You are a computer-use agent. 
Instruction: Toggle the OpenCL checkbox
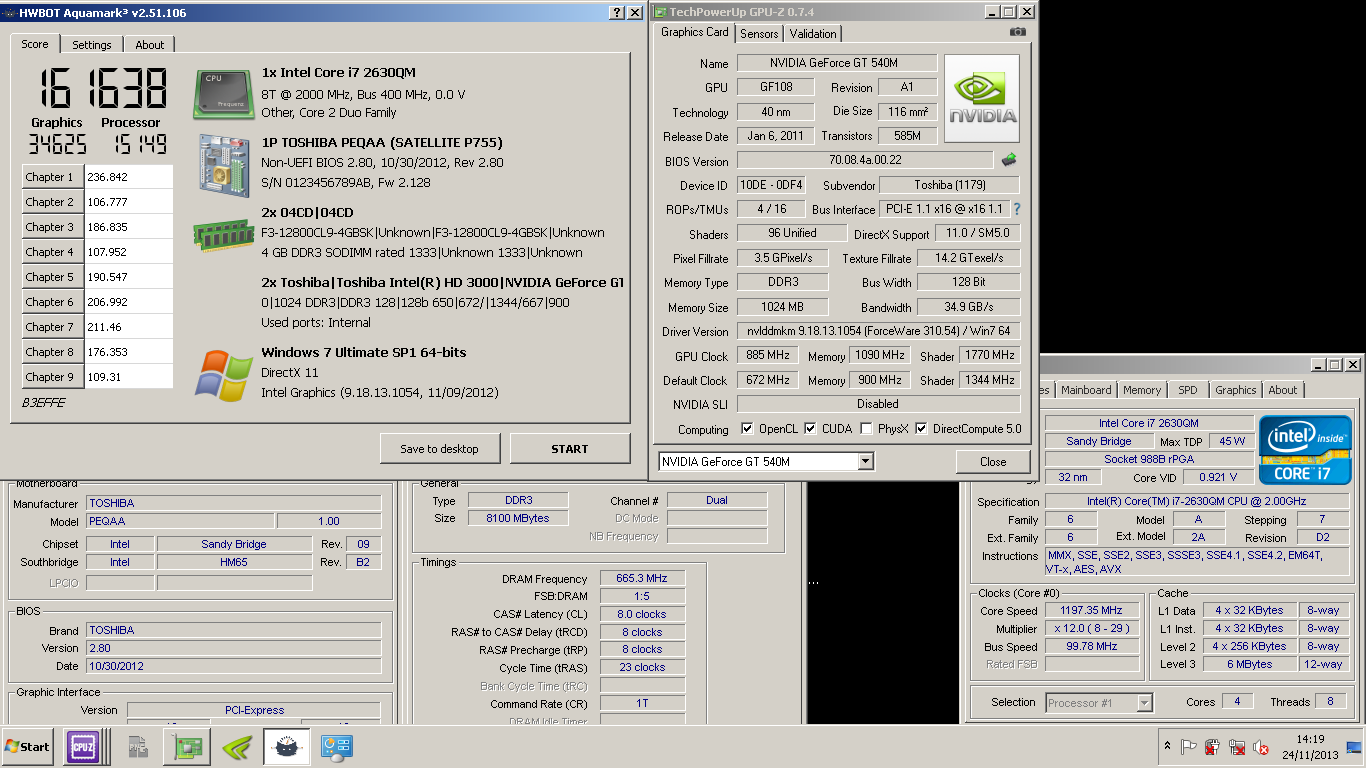[x=747, y=429]
